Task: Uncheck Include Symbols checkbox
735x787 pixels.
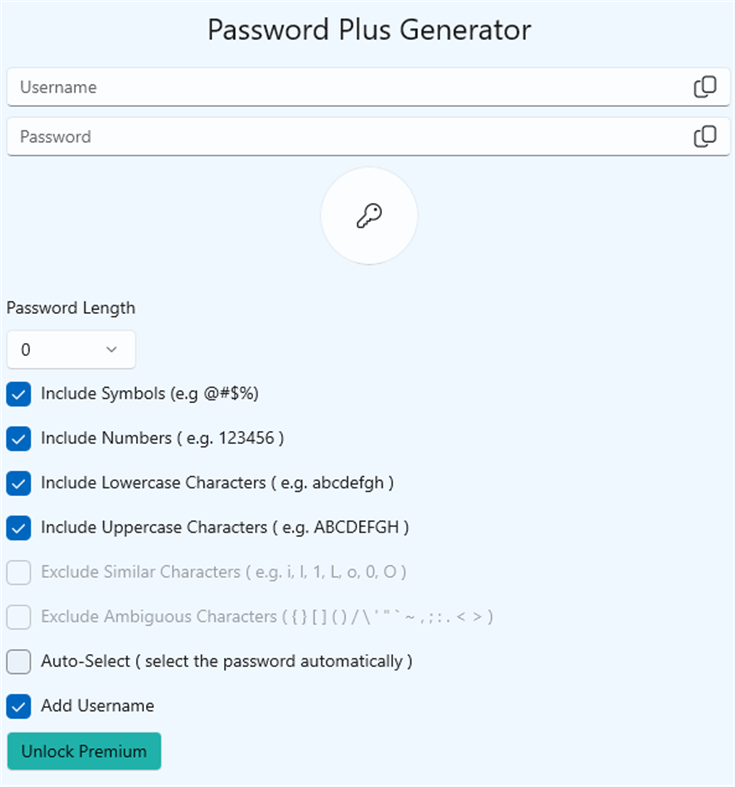Action: coord(19,394)
